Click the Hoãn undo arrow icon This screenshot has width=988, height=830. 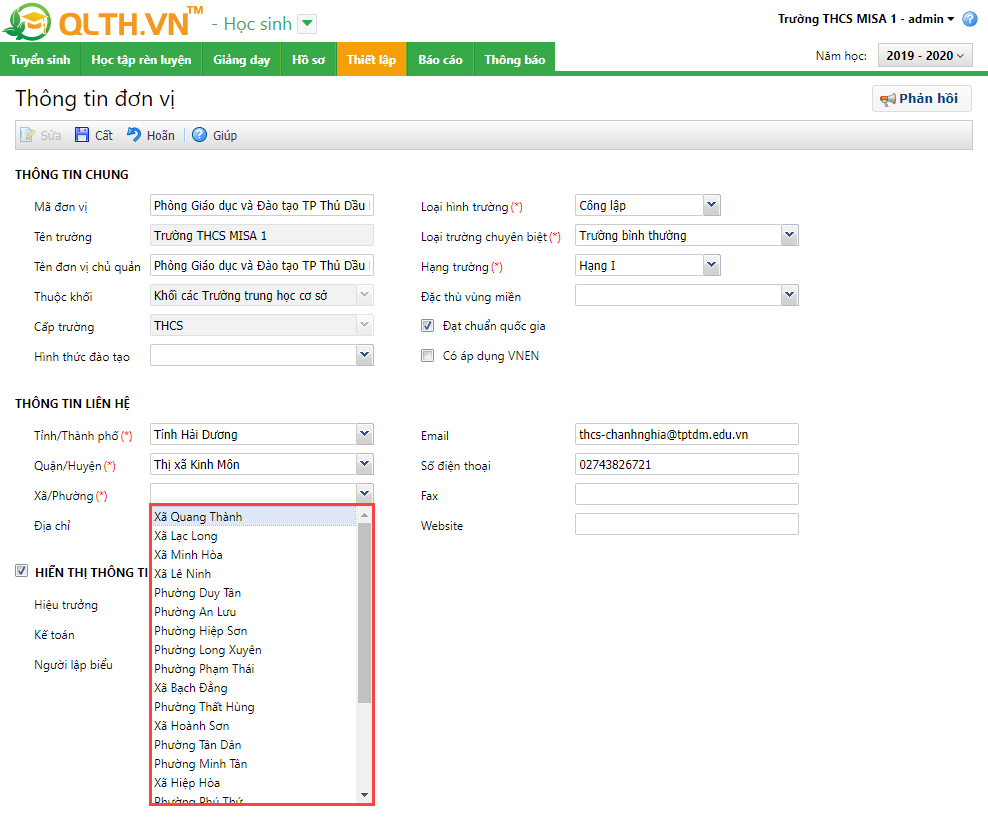click(x=134, y=135)
